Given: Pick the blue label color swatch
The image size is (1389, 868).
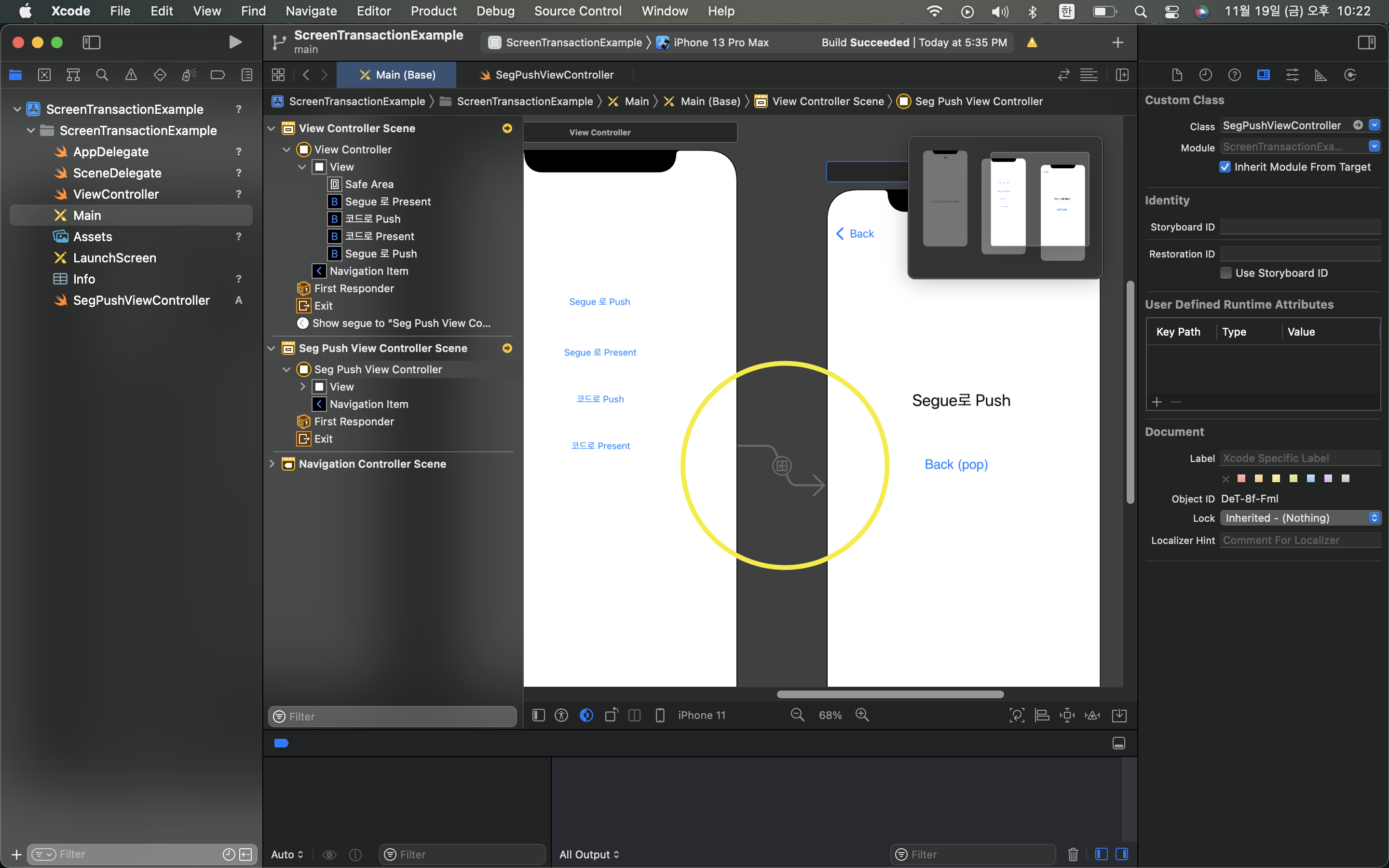Looking at the screenshot, I should point(1310,478).
